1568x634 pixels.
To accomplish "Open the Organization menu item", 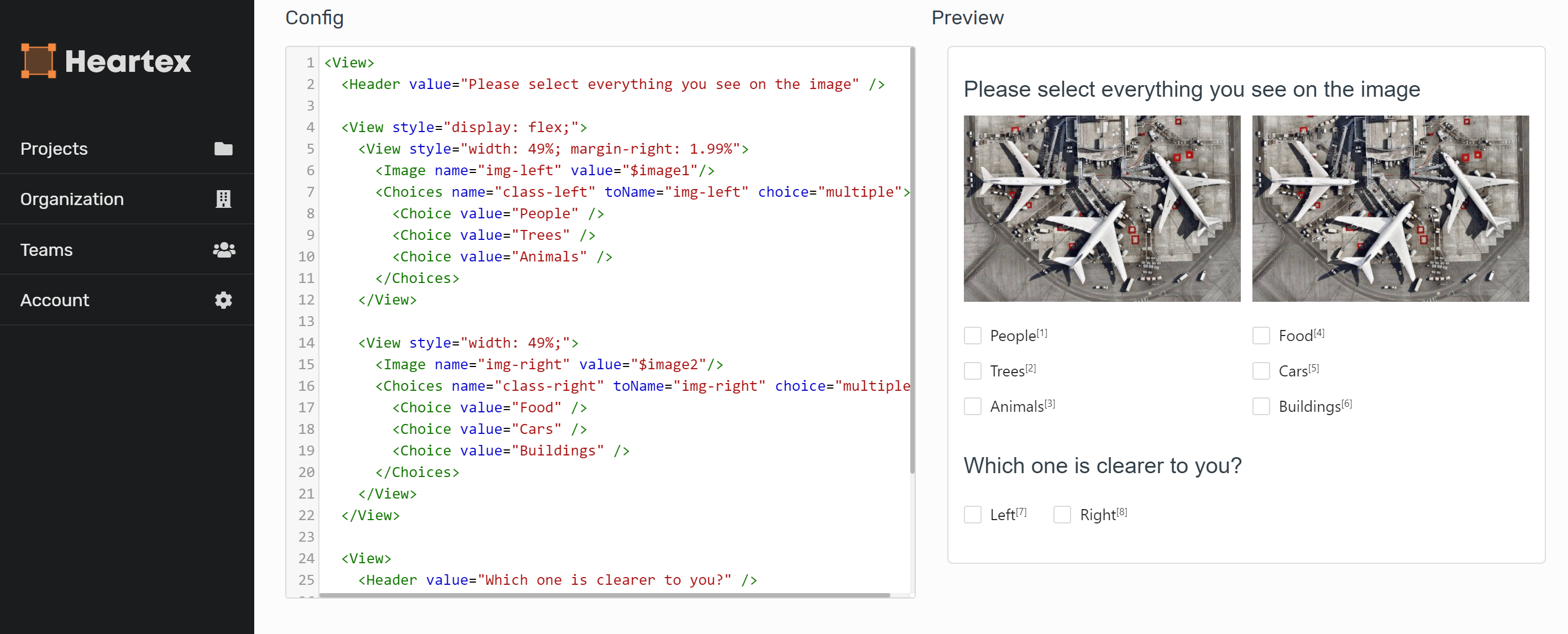I will click(72, 199).
